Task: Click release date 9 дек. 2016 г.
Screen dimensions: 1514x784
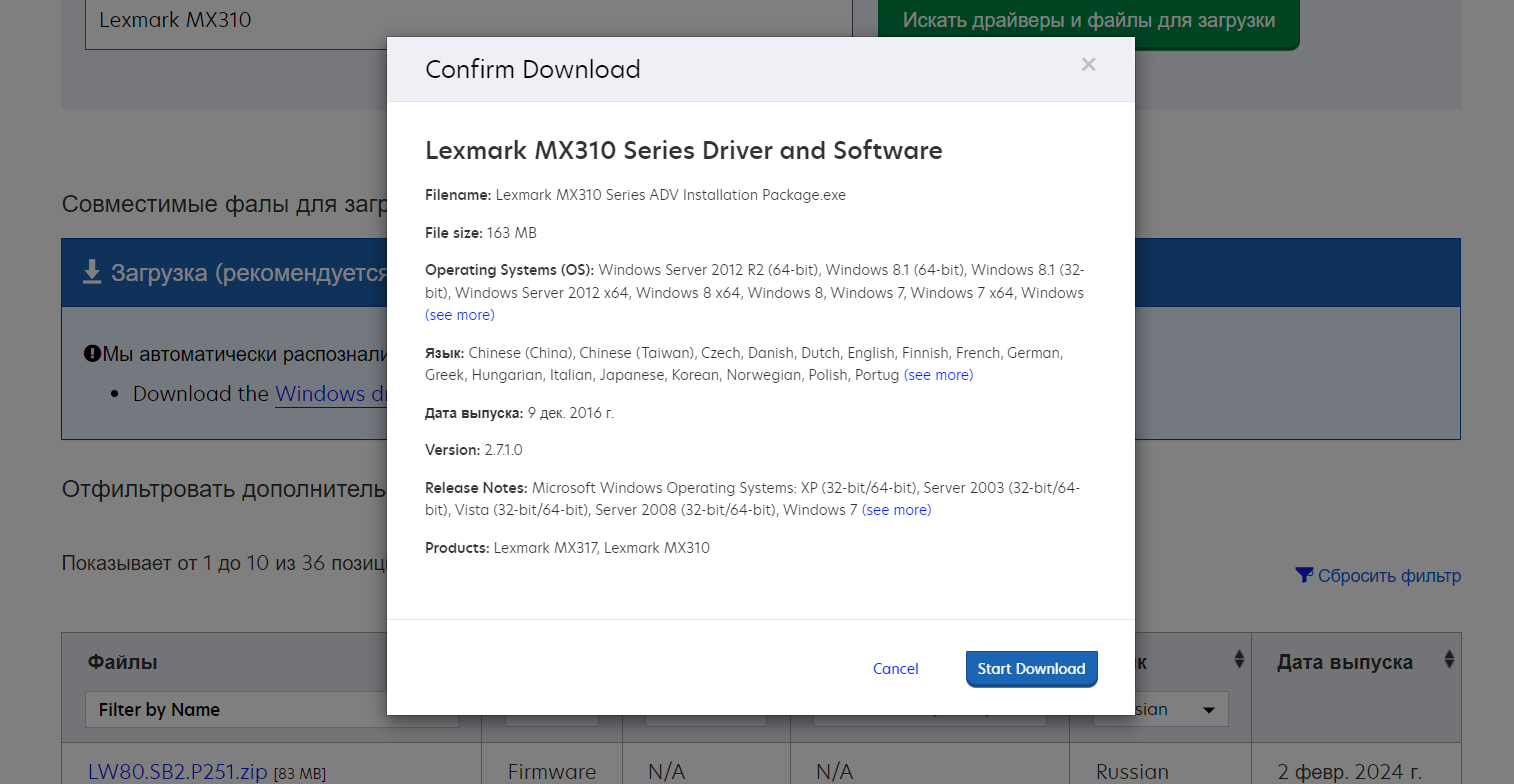Action: (571, 413)
